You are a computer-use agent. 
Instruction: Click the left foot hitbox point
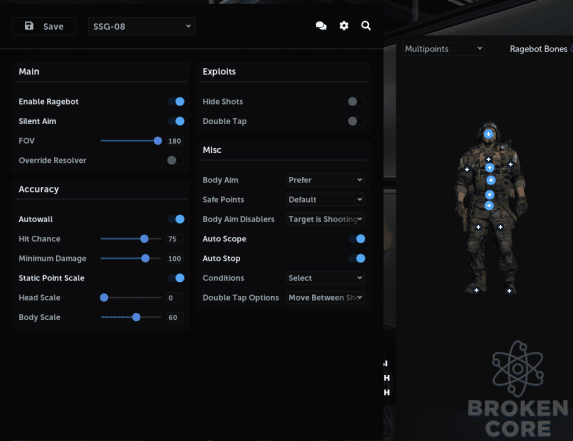click(x=476, y=290)
